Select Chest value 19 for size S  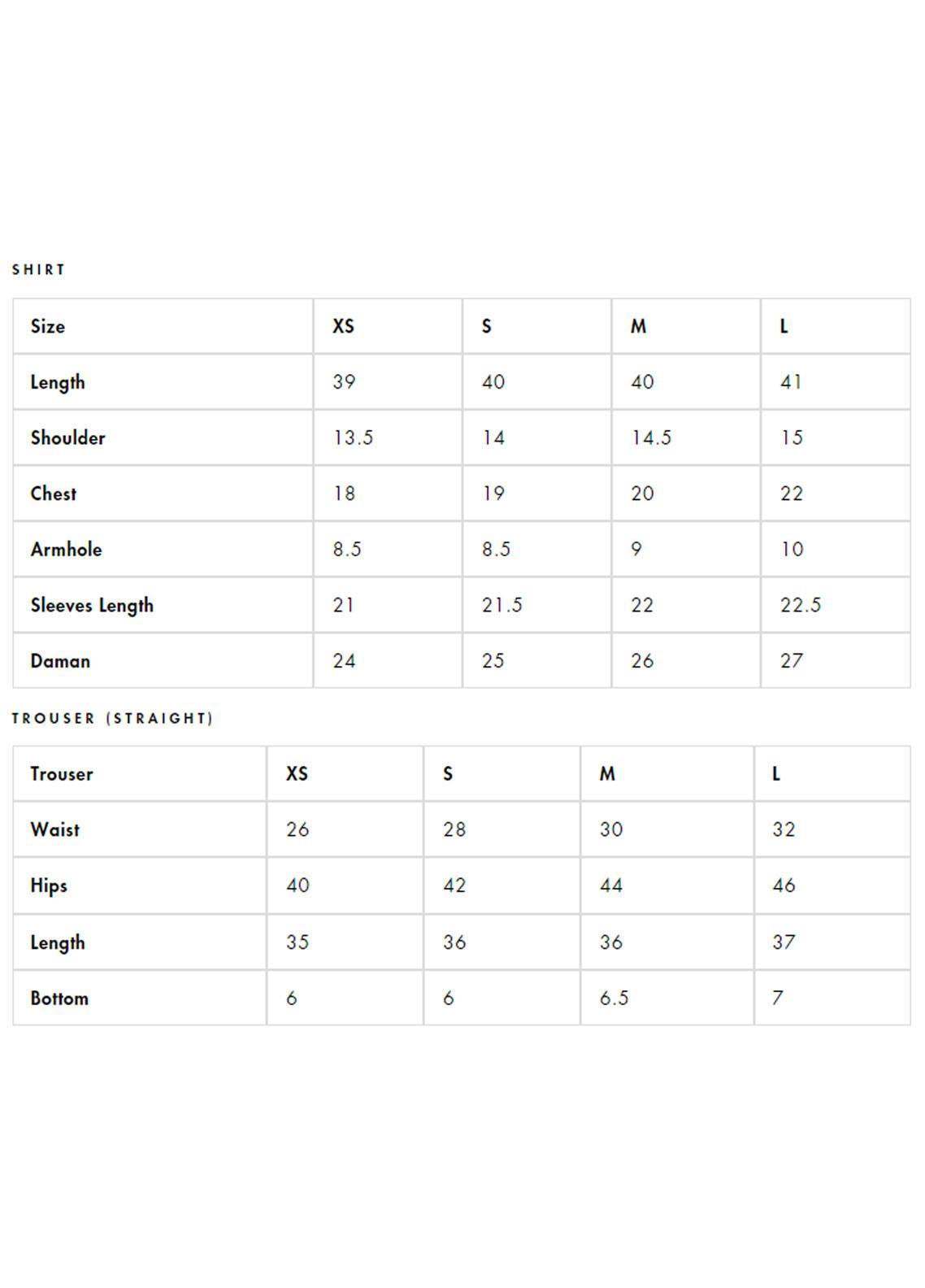tap(493, 494)
